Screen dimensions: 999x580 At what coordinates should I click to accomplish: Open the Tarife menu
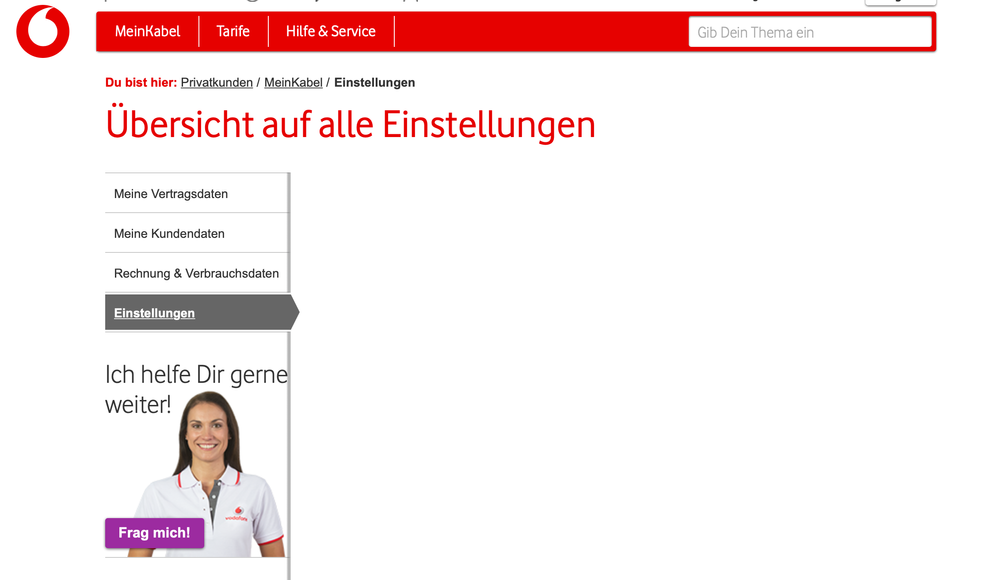point(233,31)
